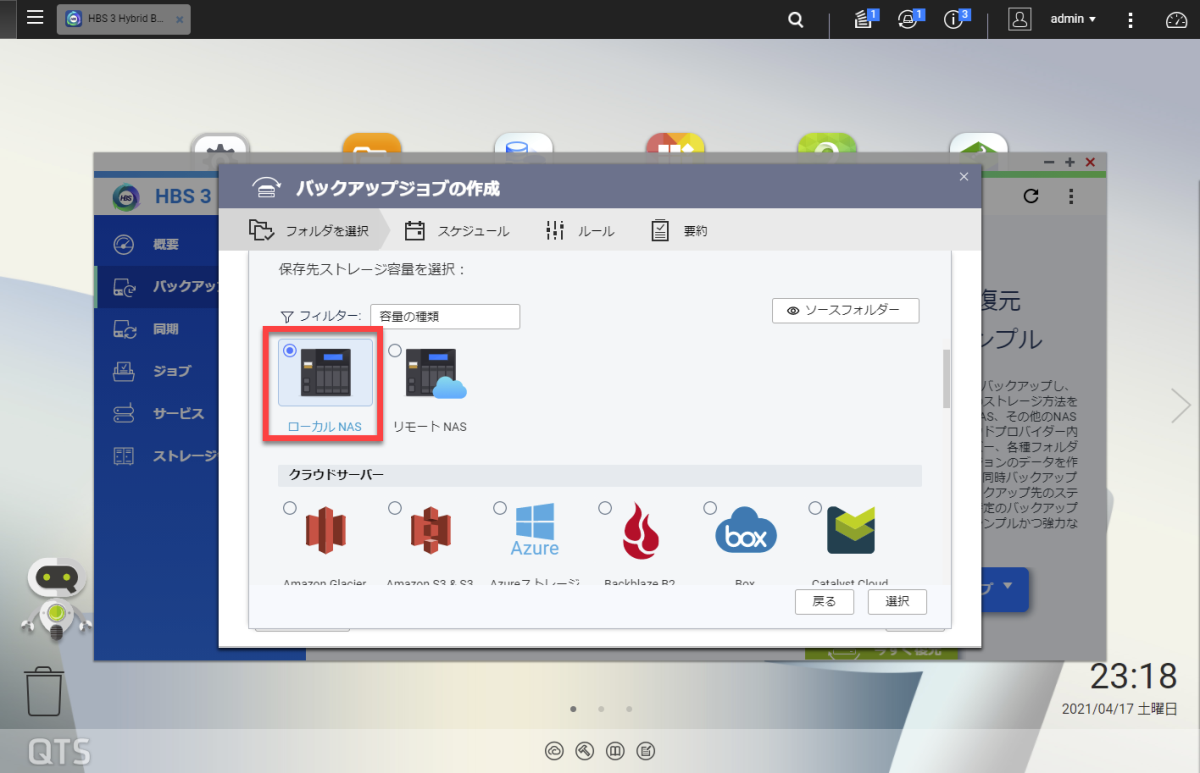Click the 選択 select button
This screenshot has height=773, width=1200.
pyautogui.click(x=898, y=601)
